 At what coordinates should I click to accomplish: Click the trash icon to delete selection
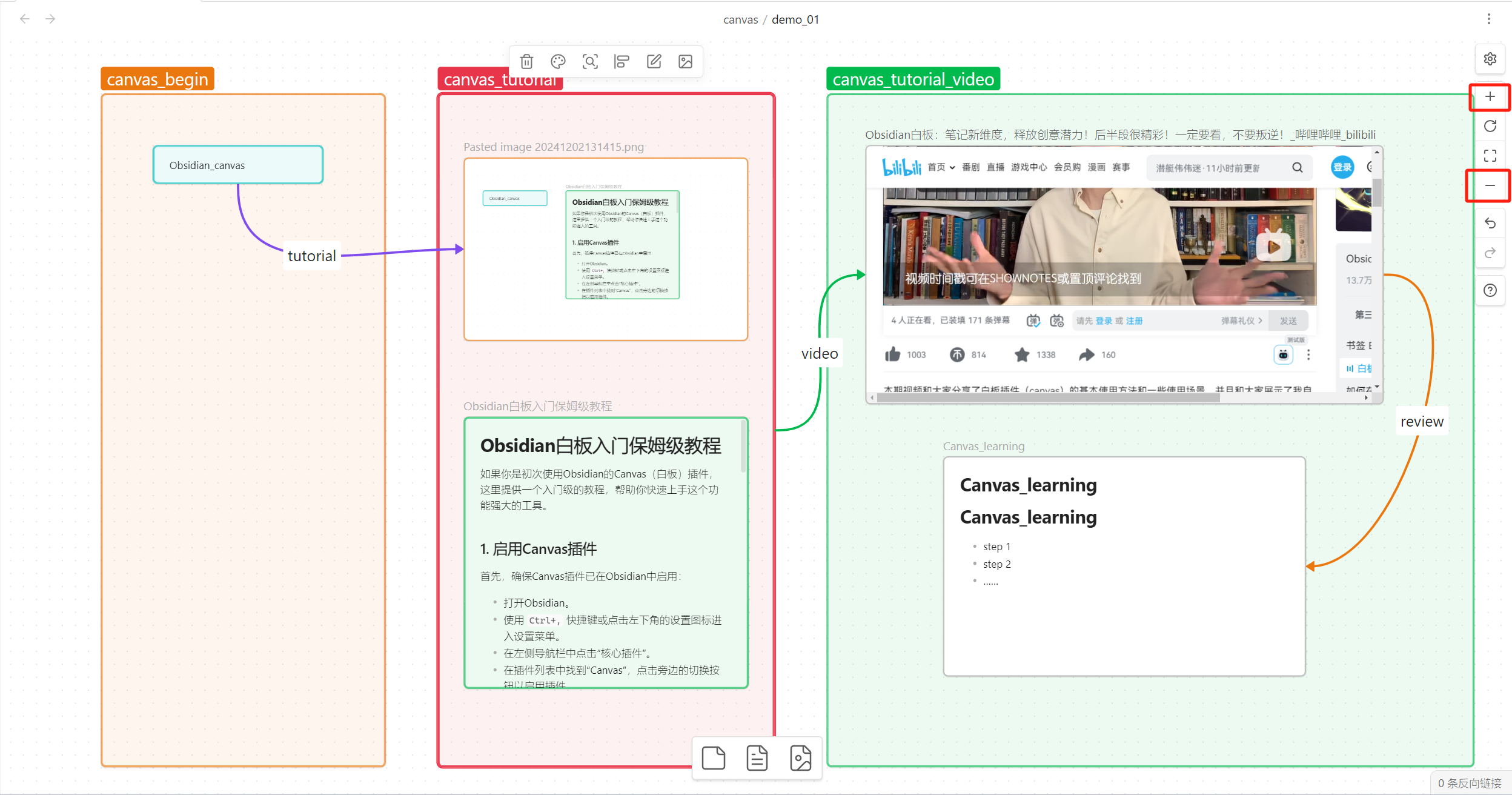point(526,61)
